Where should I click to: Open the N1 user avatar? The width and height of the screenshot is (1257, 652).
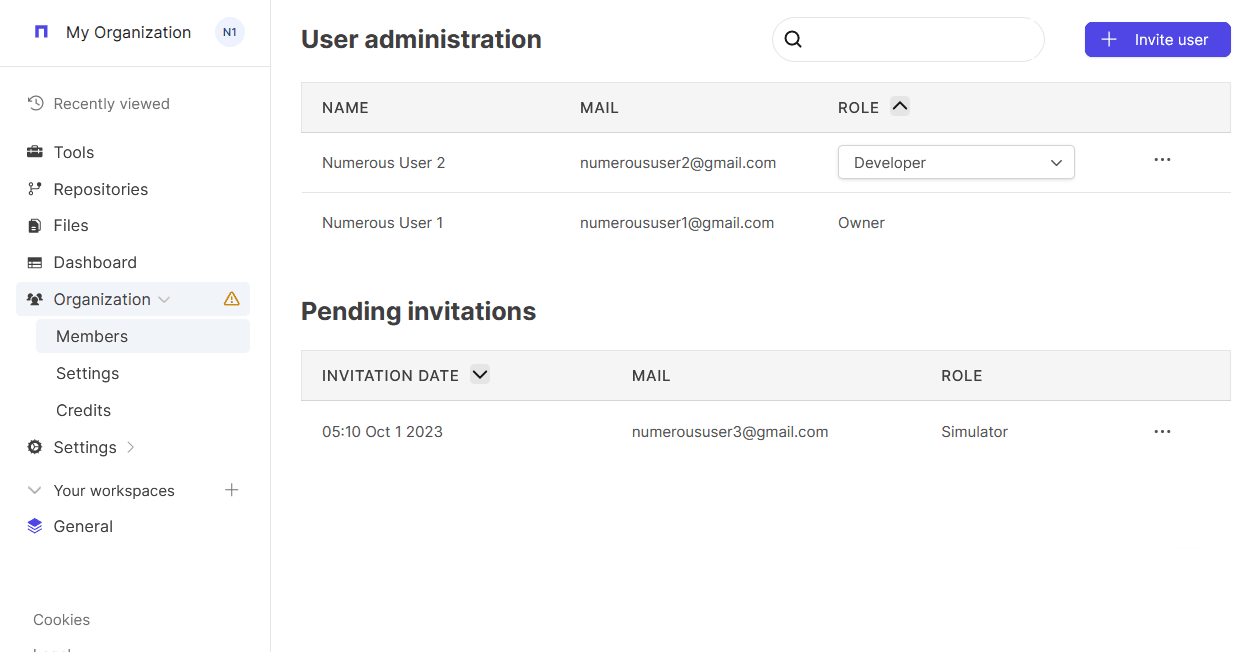coord(230,32)
